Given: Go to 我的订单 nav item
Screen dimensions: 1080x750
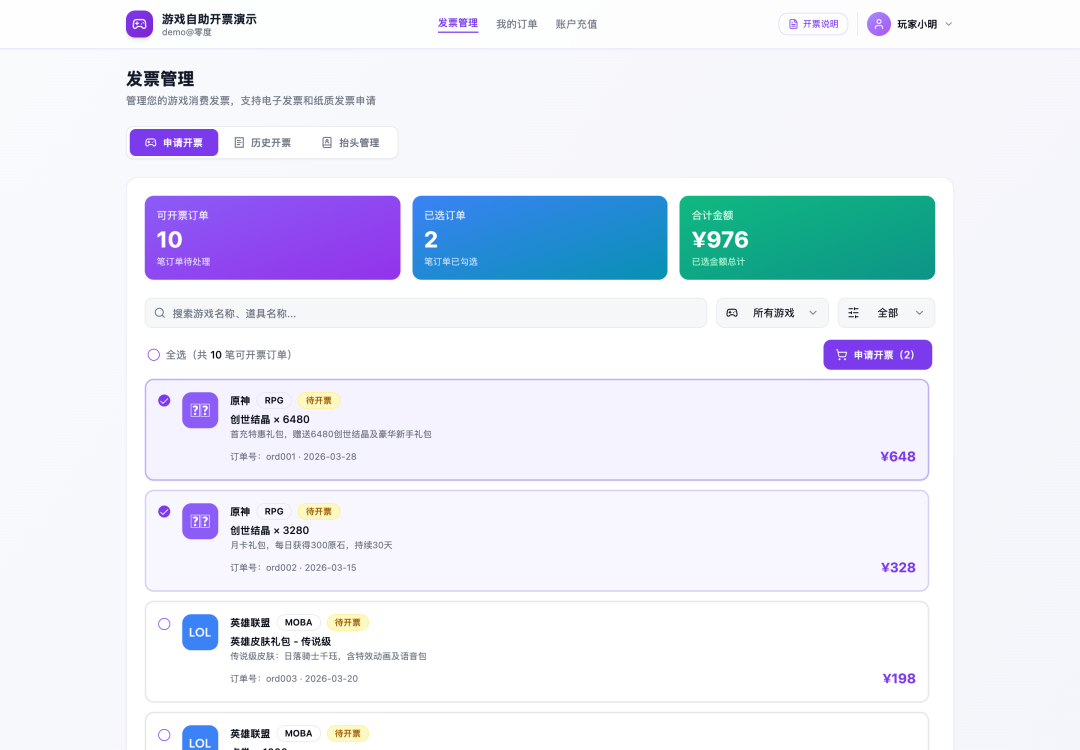Looking at the screenshot, I should [517, 24].
